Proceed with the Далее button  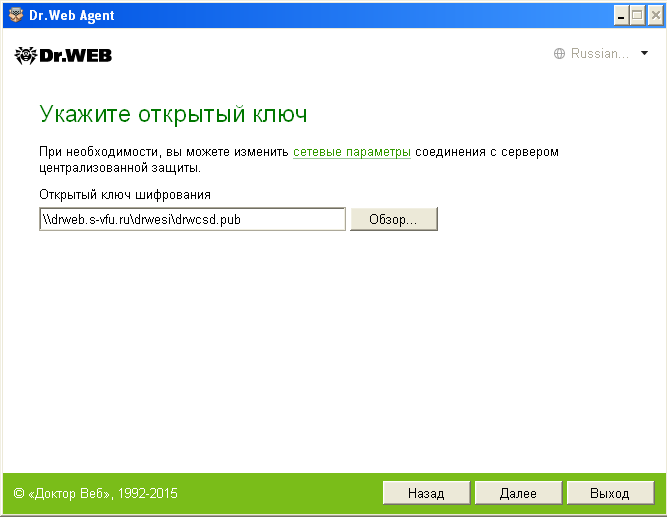coord(518,493)
